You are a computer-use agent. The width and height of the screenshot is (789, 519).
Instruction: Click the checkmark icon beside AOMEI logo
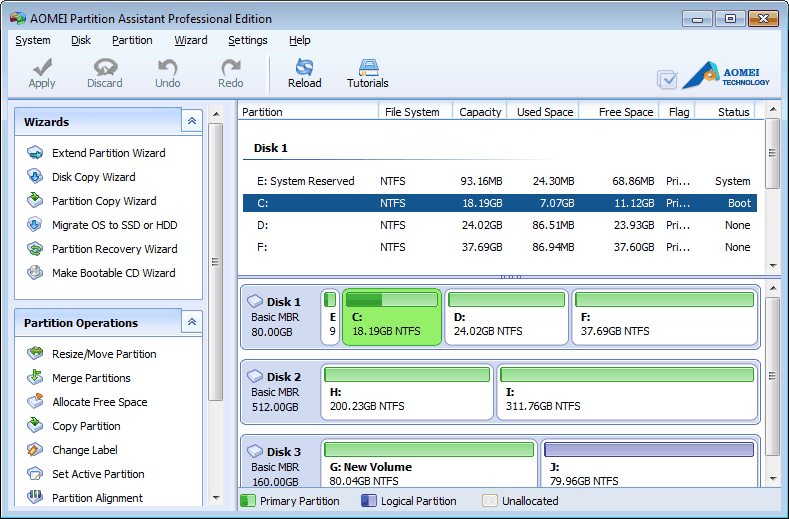tap(667, 79)
